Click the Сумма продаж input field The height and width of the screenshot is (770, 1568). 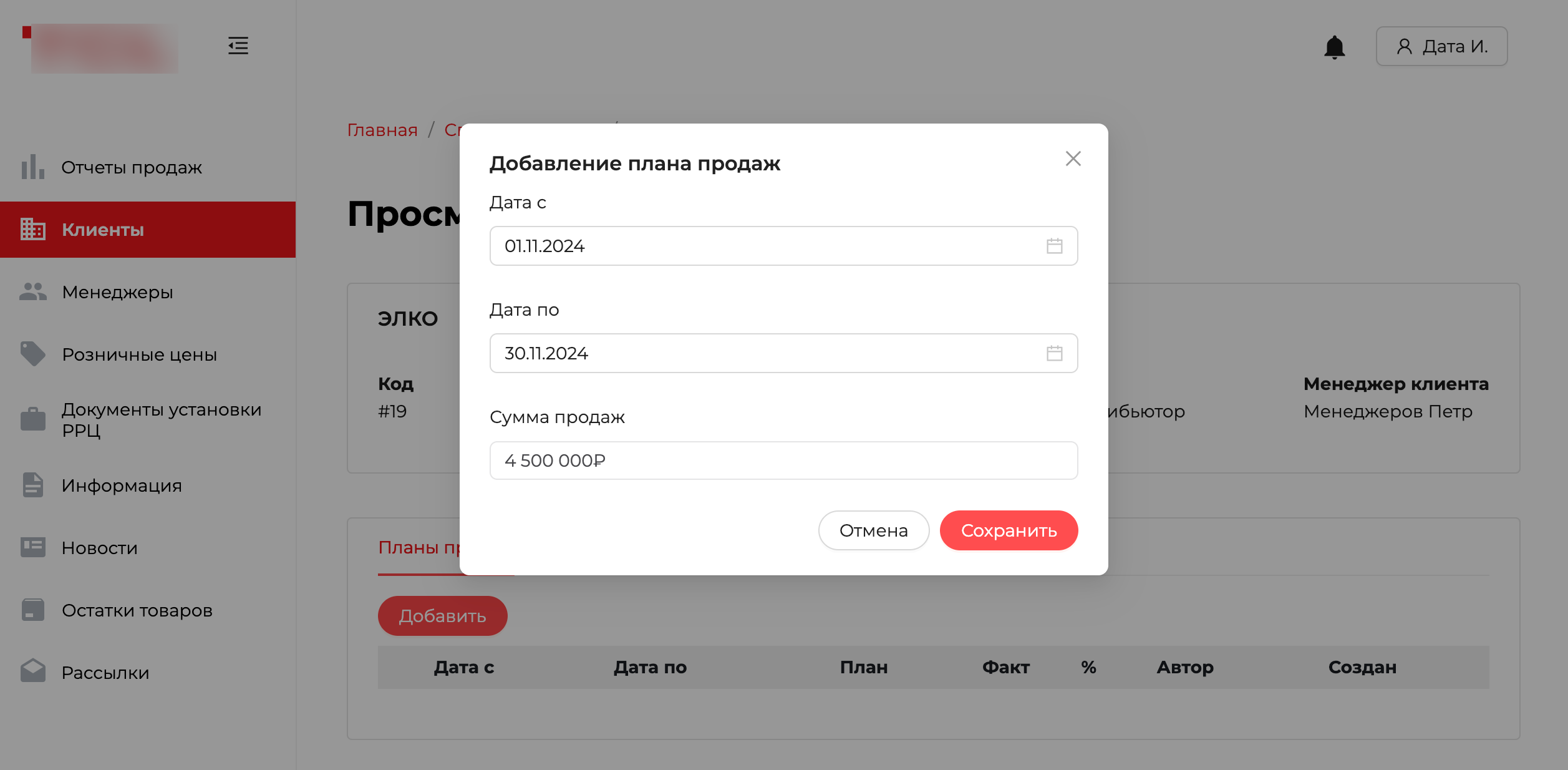point(783,461)
